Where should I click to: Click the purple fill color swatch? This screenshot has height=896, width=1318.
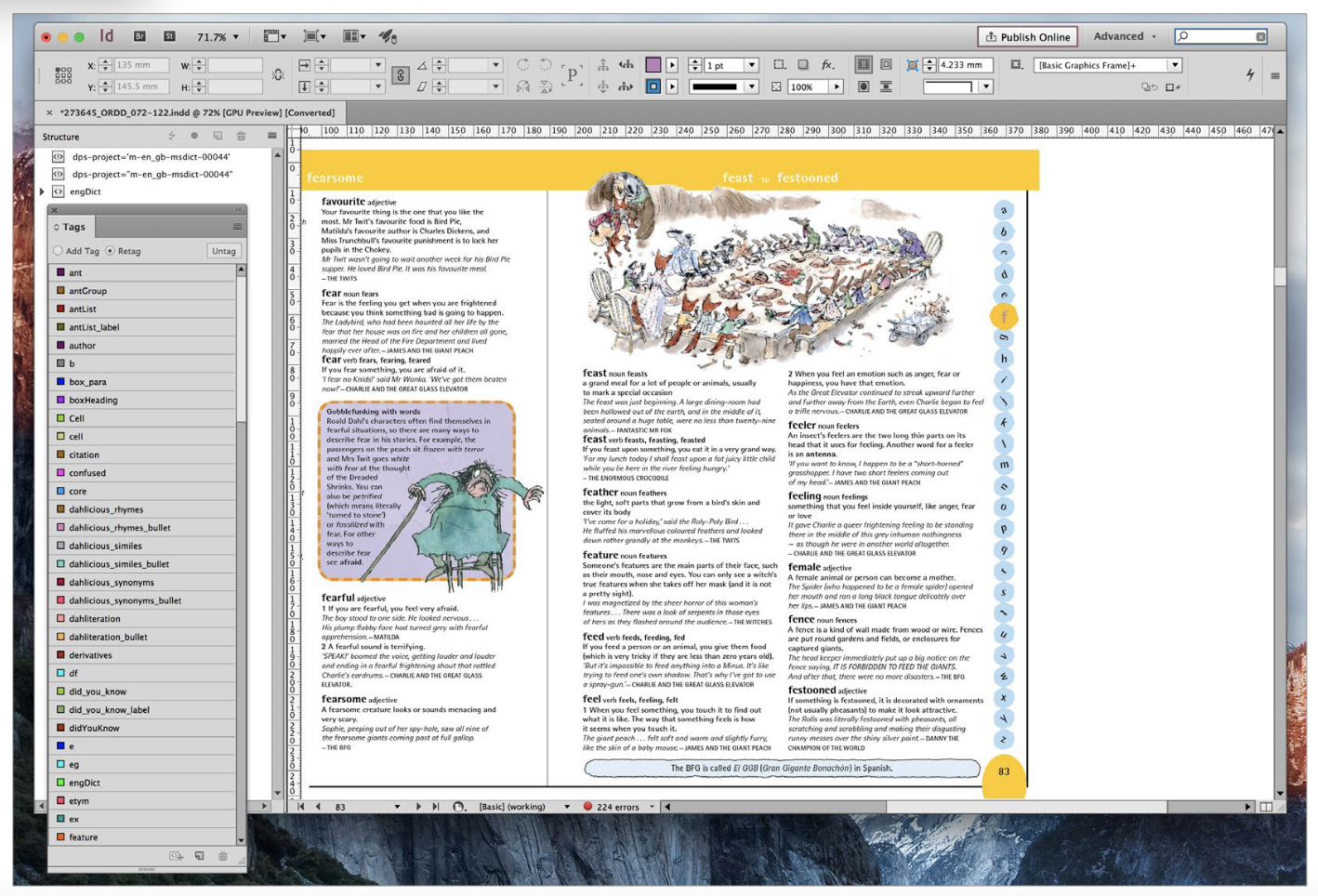coord(653,65)
